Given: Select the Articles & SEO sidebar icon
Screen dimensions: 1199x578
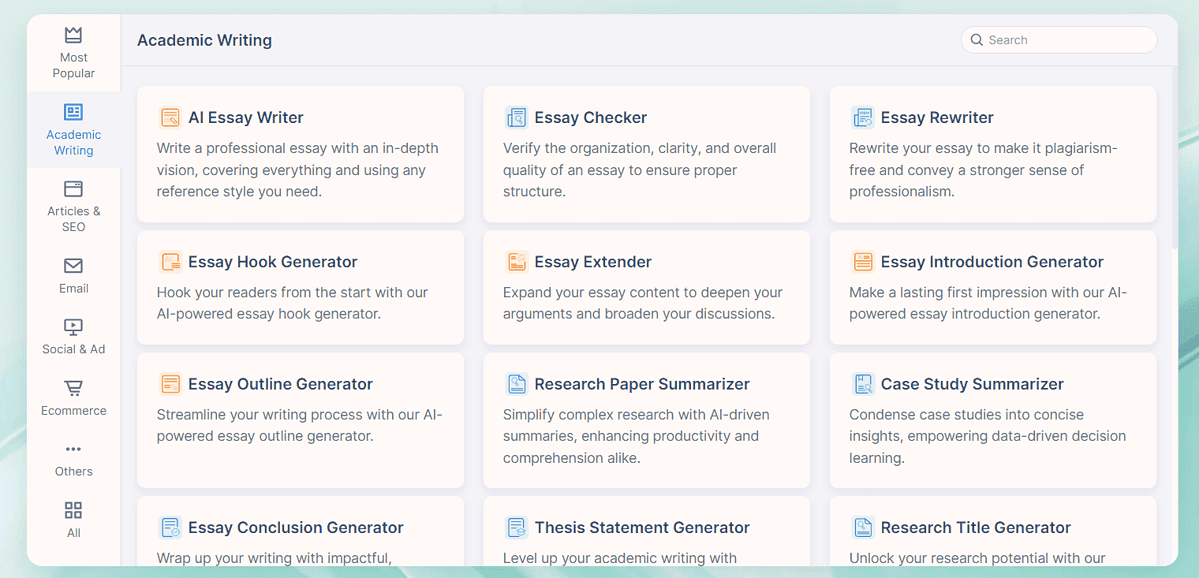Looking at the screenshot, I should click(x=73, y=189).
